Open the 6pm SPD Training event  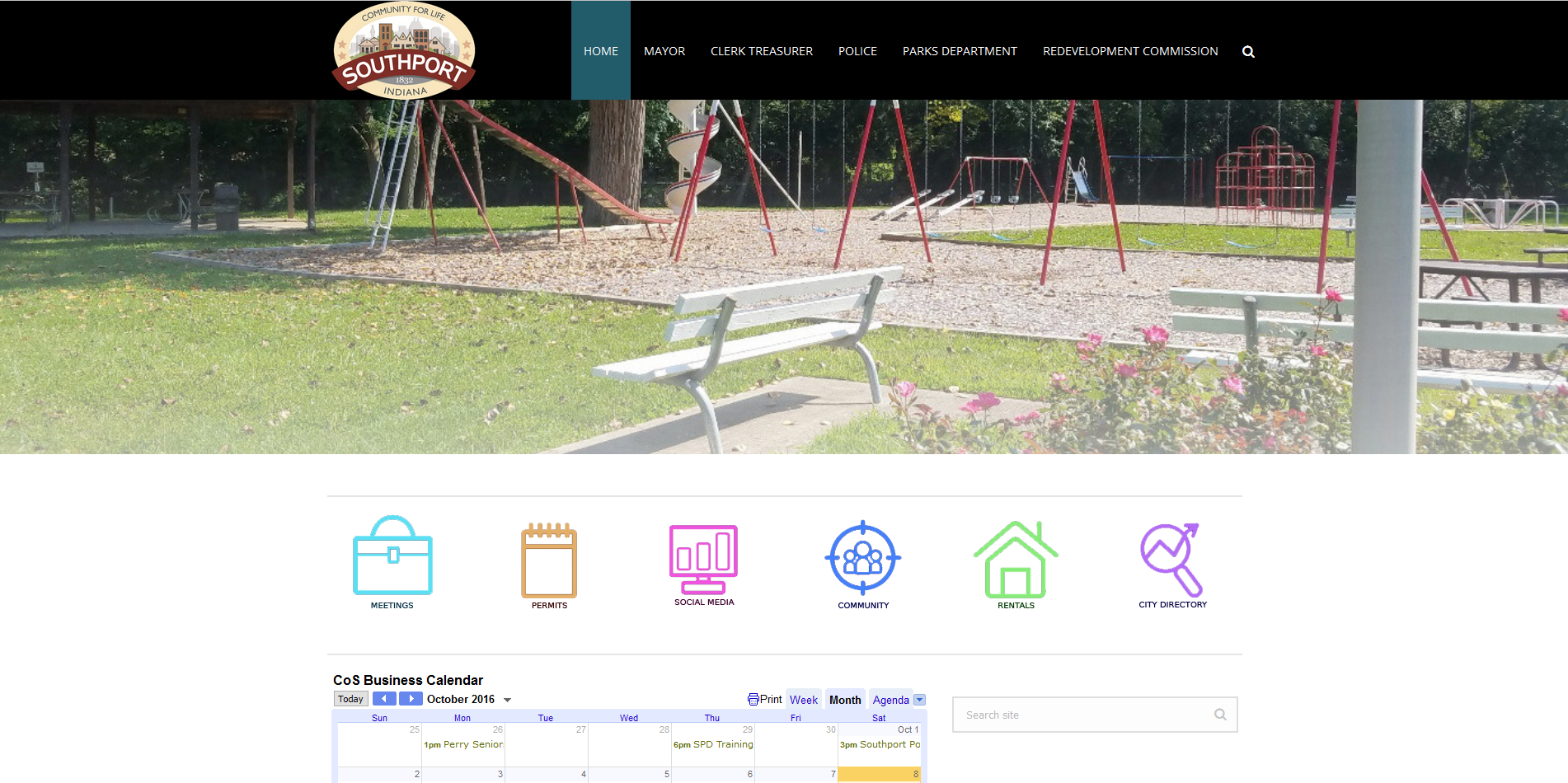(713, 744)
